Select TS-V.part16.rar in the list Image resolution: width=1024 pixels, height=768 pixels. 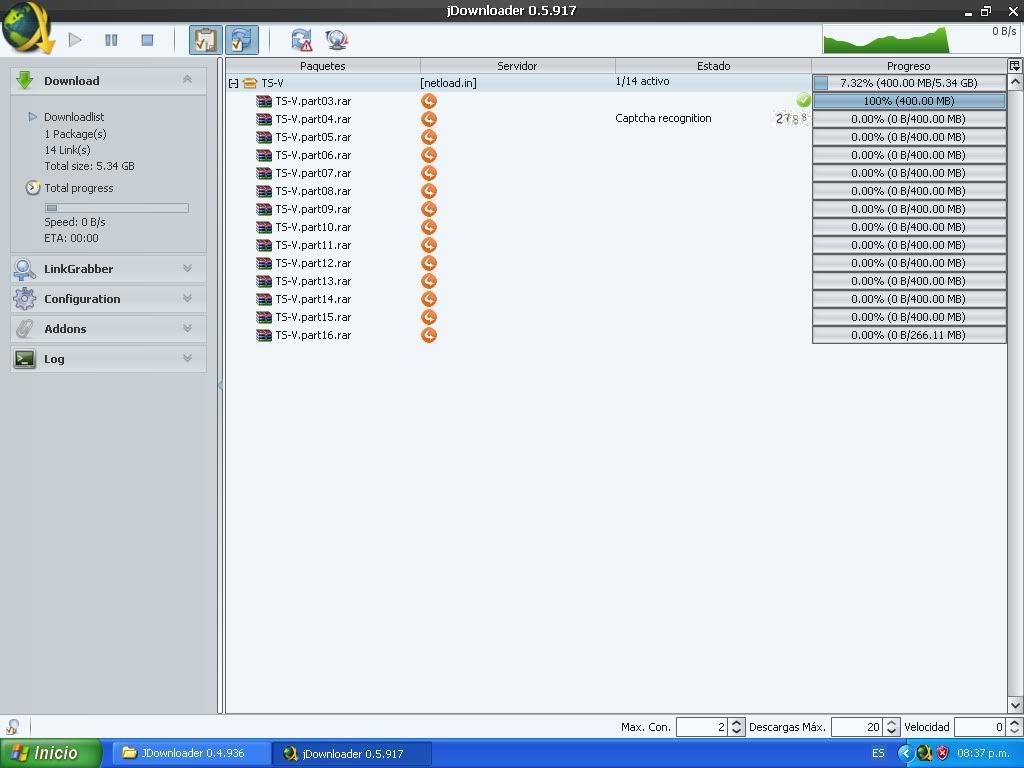click(313, 335)
